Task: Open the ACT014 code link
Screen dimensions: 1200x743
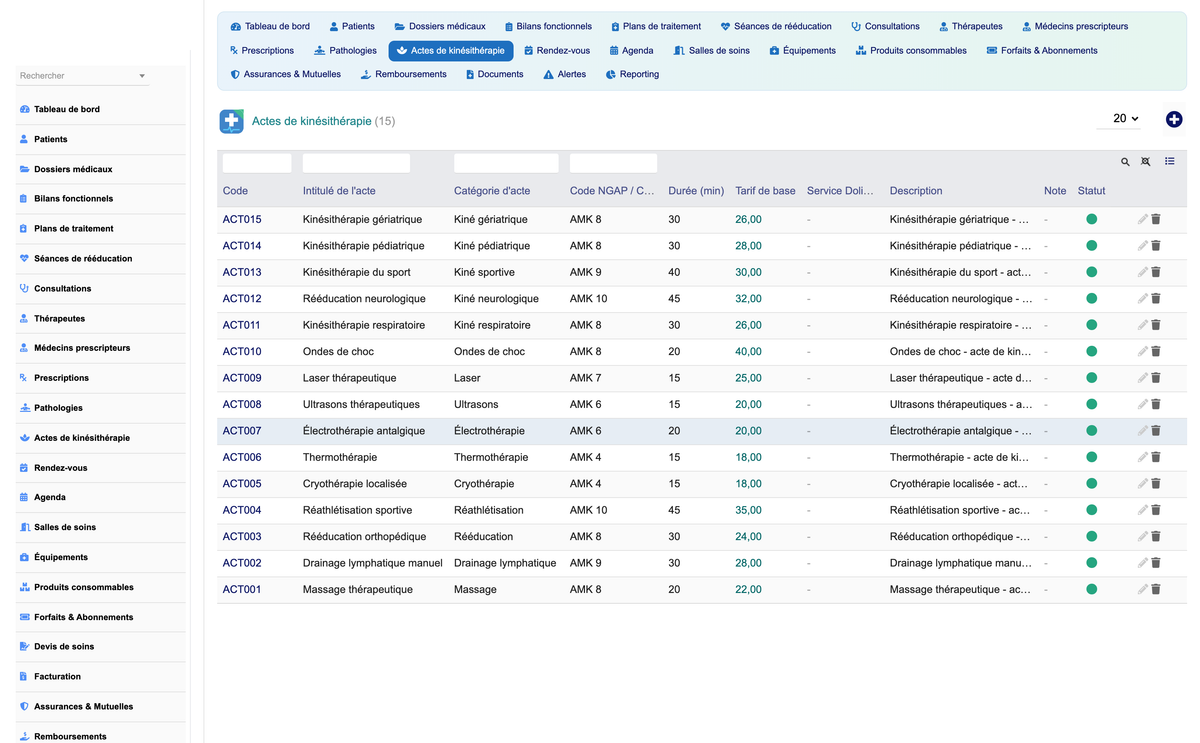Action: [242, 246]
